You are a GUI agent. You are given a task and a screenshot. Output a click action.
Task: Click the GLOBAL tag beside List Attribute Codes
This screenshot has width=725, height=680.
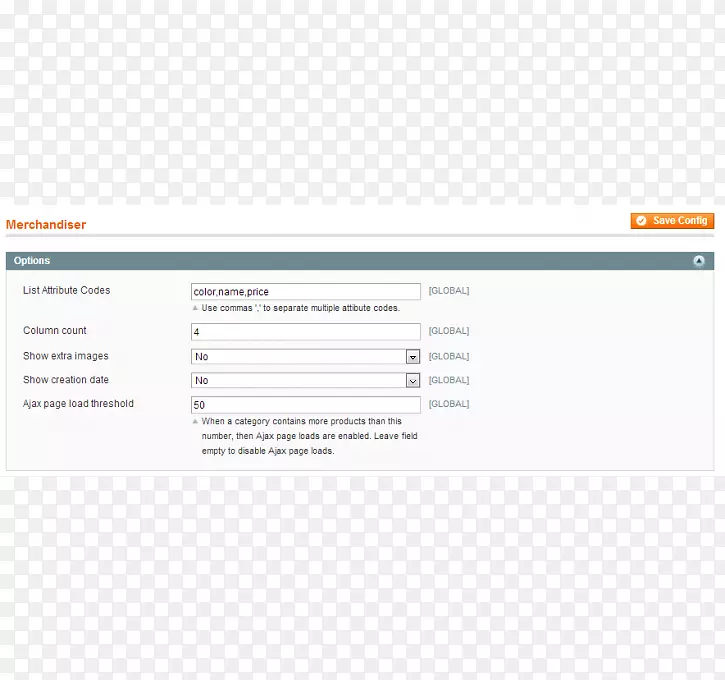coord(449,291)
